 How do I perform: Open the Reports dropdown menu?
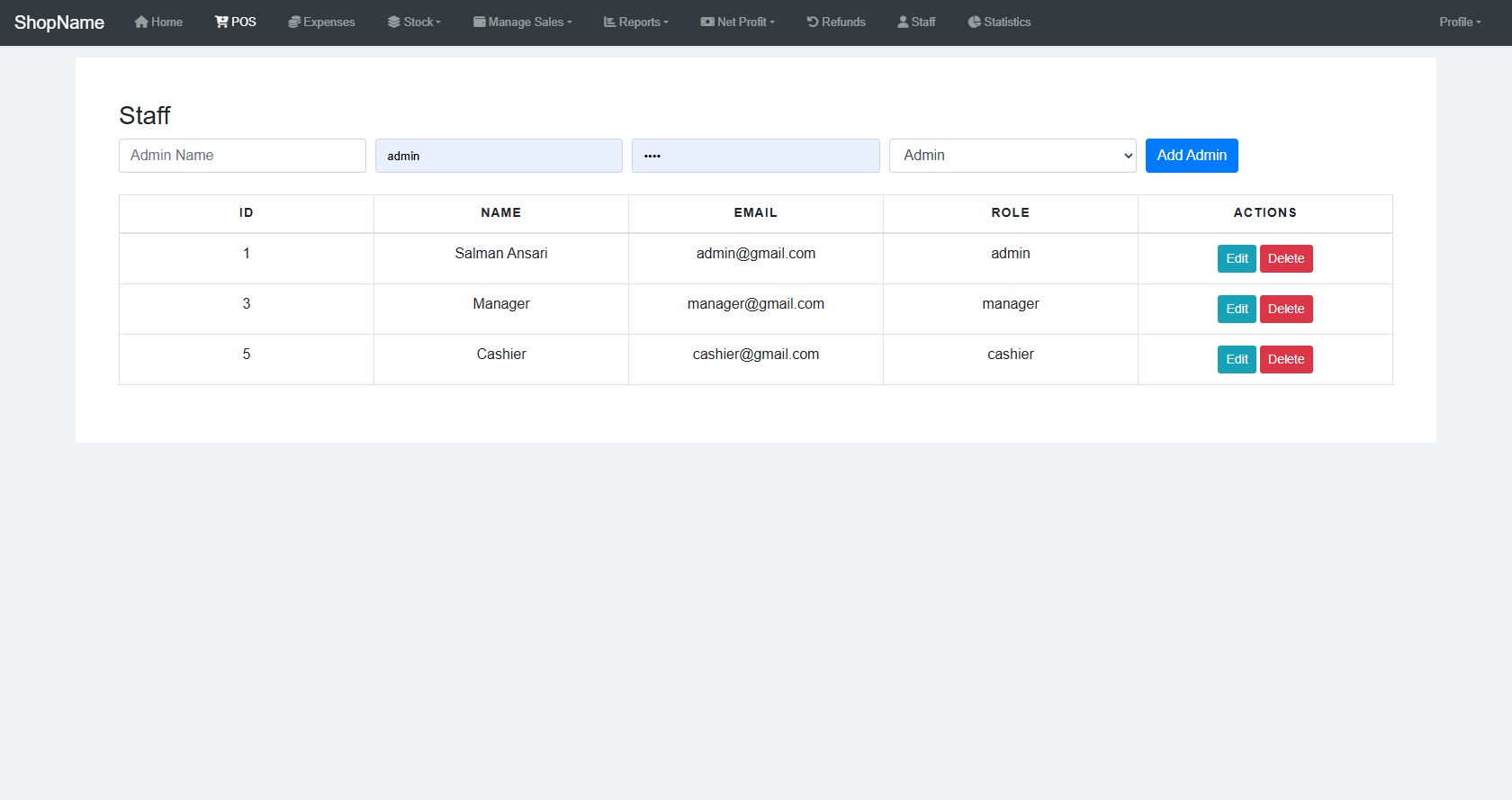click(x=636, y=22)
